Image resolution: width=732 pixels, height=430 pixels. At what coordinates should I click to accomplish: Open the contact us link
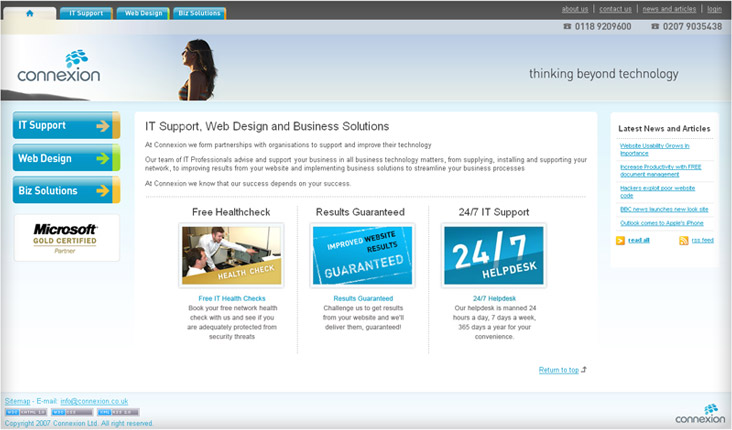[x=615, y=9]
